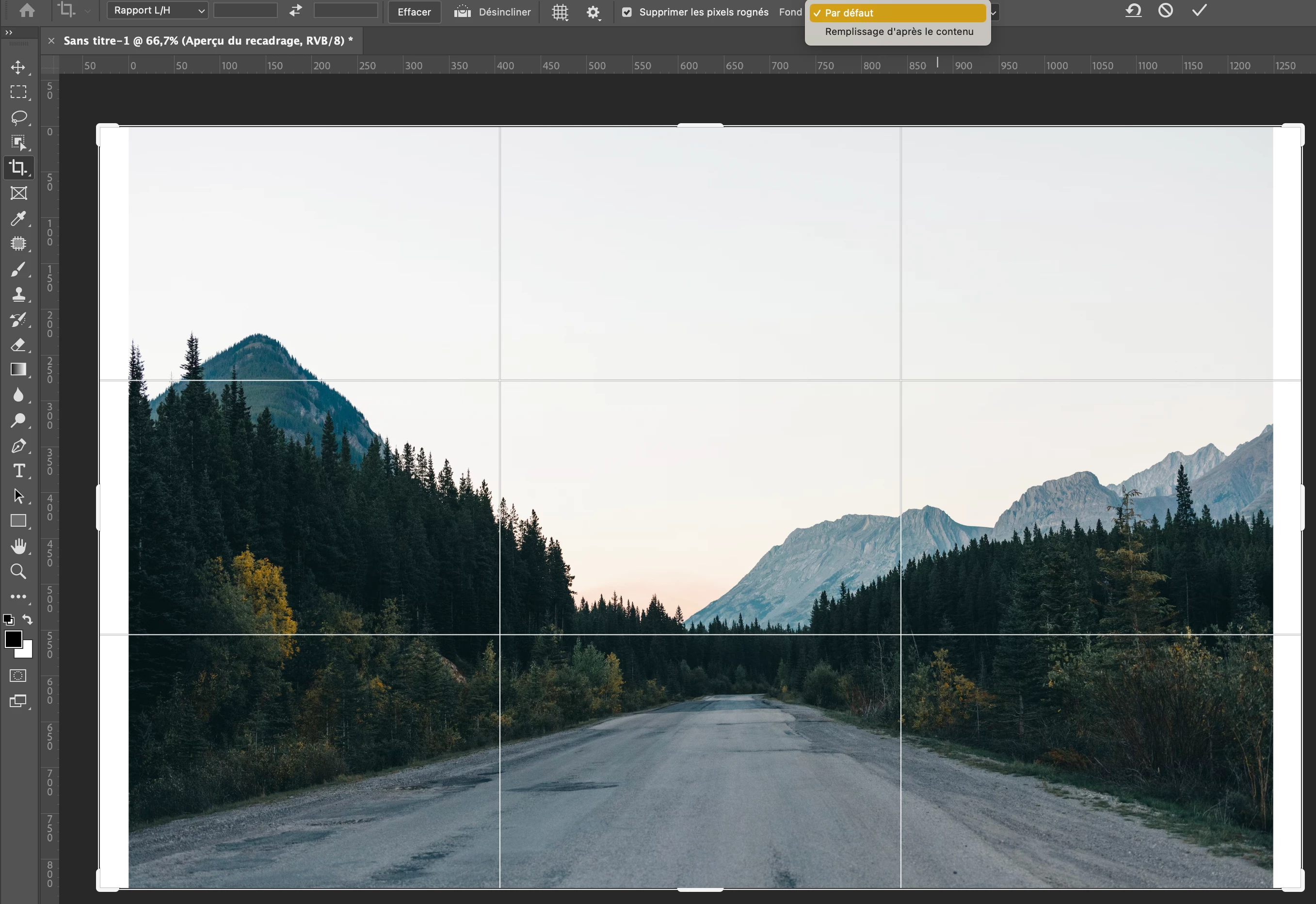Expand the crop tool preset picker
The width and height of the screenshot is (1316, 904).
coord(87,10)
